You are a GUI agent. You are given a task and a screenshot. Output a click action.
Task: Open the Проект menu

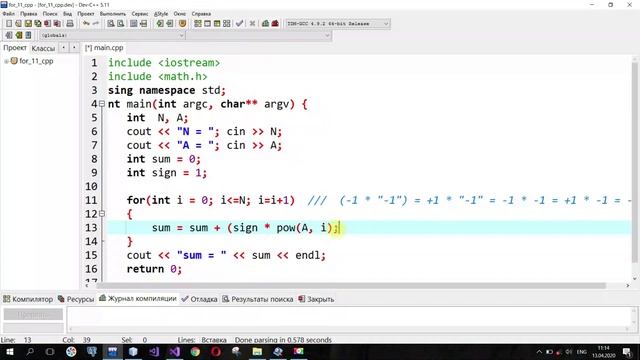[x=86, y=14]
